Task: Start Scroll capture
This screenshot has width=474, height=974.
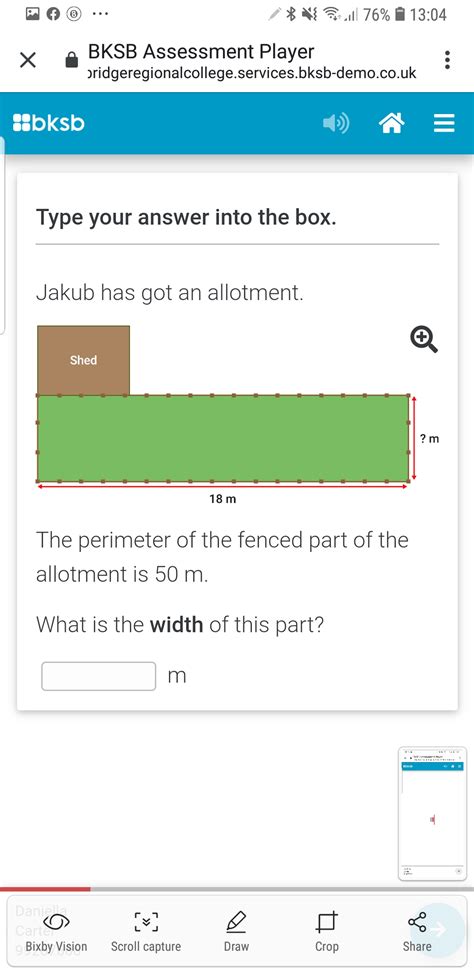Action: coord(146,932)
